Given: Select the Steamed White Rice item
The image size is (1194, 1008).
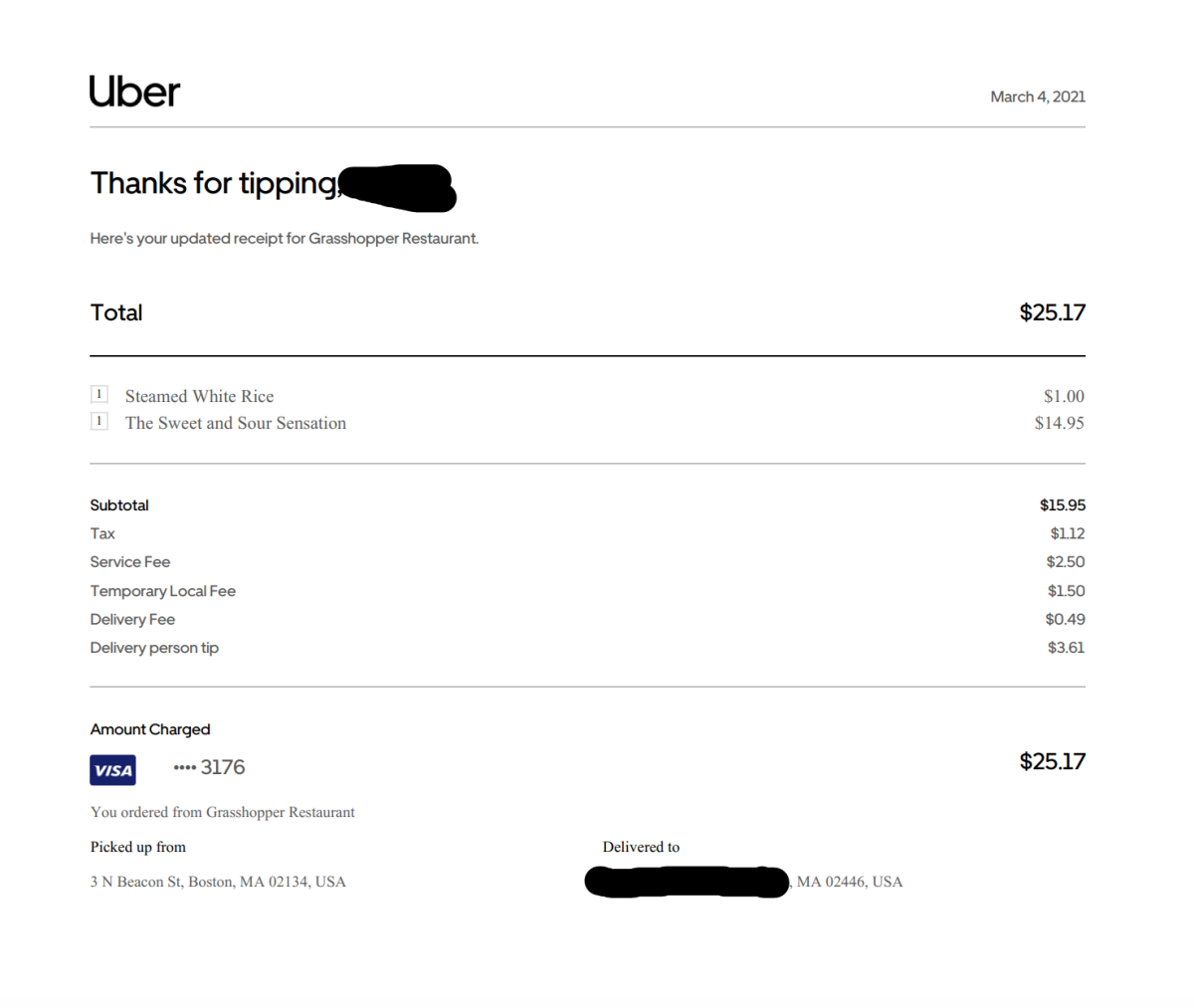Looking at the screenshot, I should point(199,396).
